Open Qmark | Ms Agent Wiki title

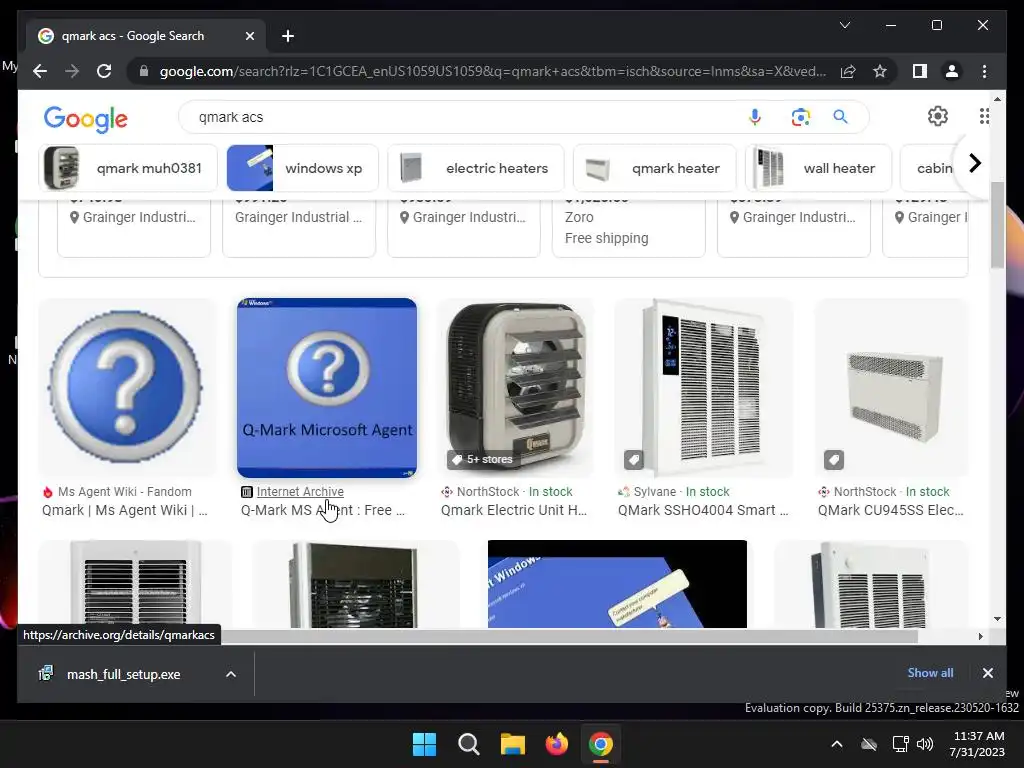point(125,510)
